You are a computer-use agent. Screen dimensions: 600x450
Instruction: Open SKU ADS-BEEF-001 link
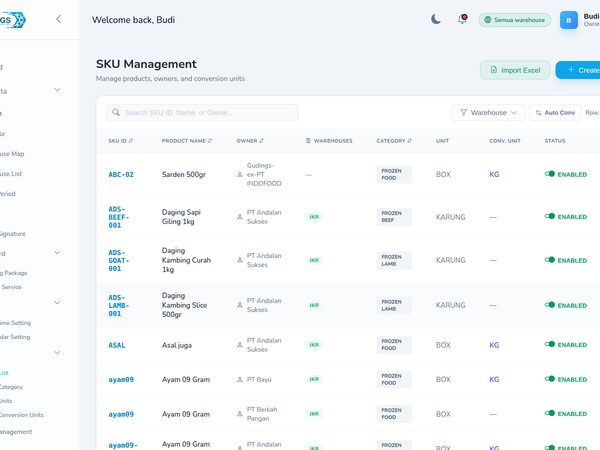pyautogui.click(x=119, y=217)
